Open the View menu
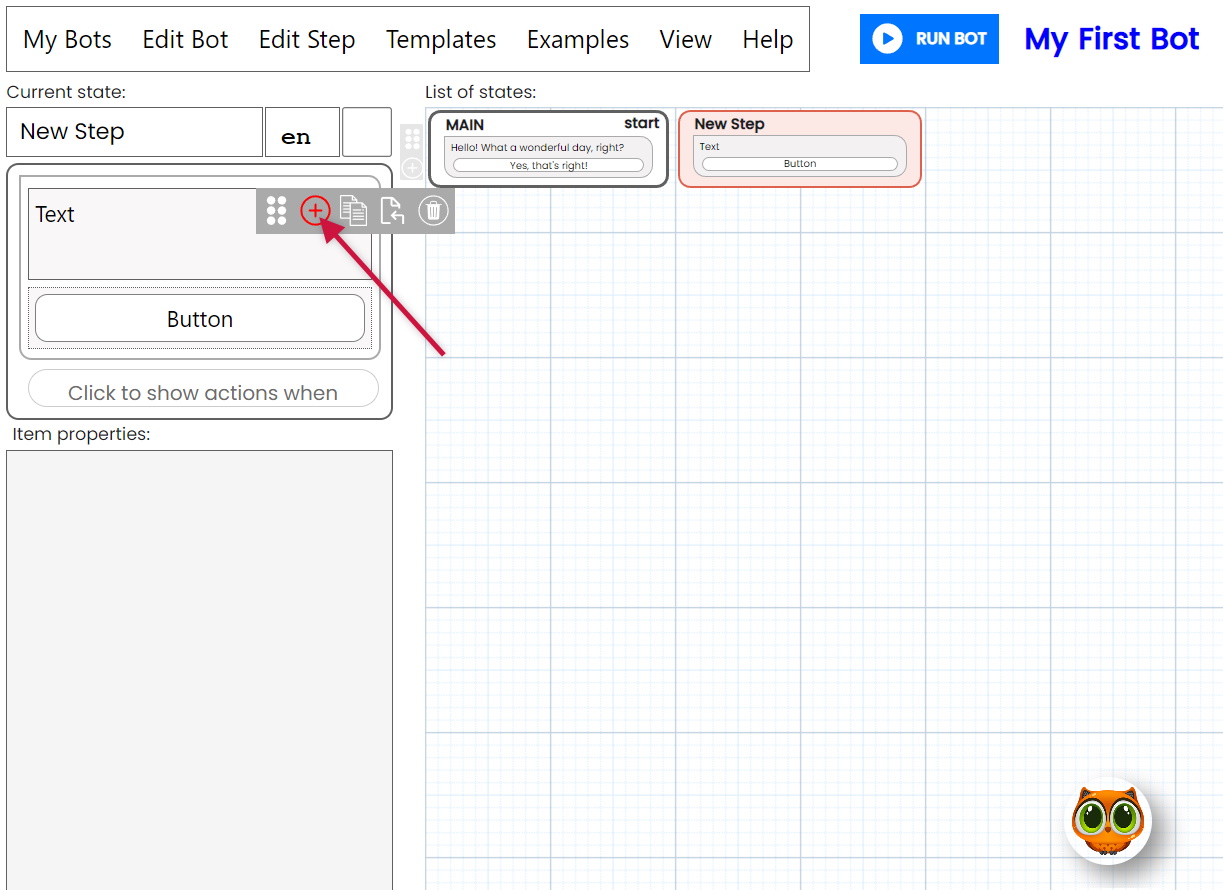This screenshot has width=1223, height=890. [x=686, y=40]
